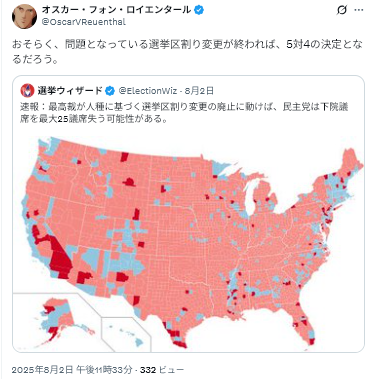The width and height of the screenshot is (373, 379).
Task: Click the dark red California district on map
Action: 59,258
